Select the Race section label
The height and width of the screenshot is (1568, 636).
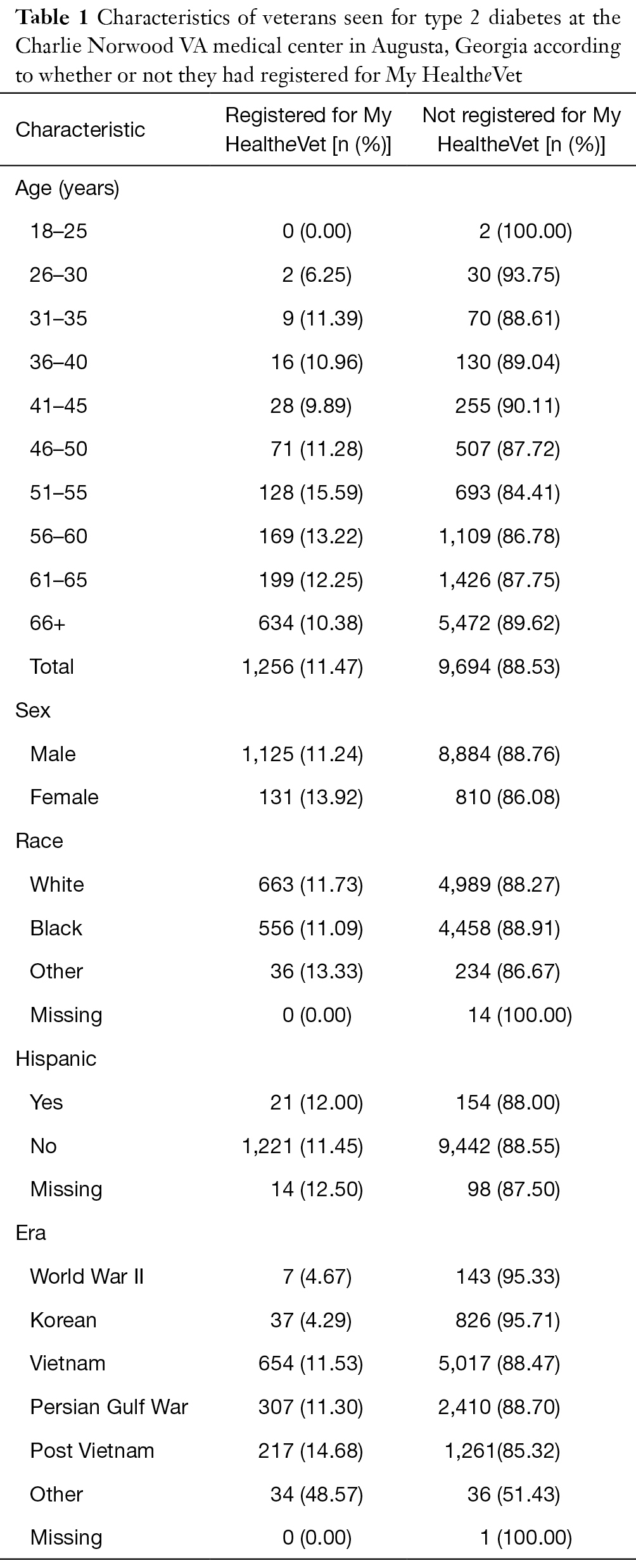(39, 841)
